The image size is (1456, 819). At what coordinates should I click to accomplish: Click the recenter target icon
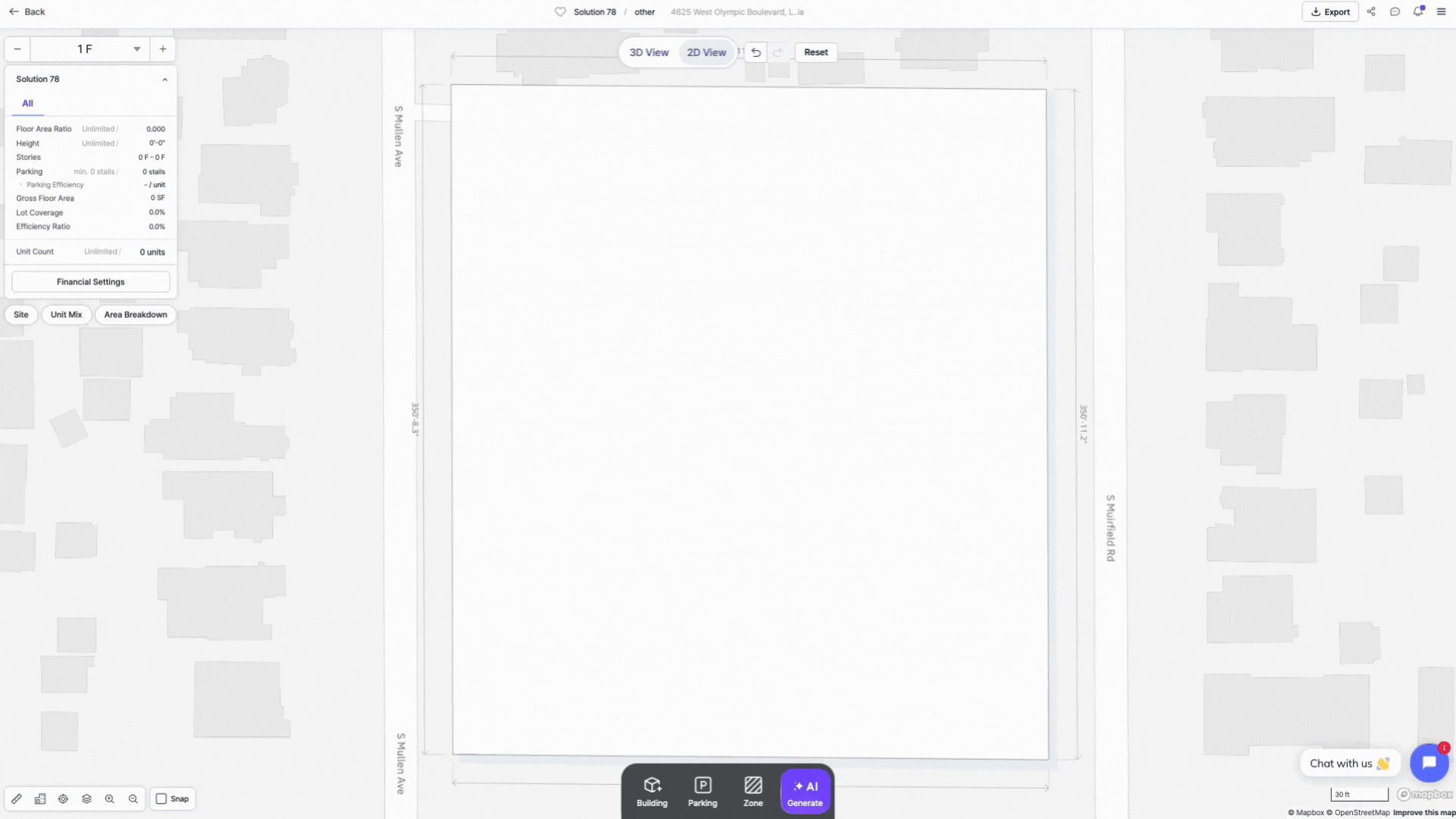(x=63, y=799)
